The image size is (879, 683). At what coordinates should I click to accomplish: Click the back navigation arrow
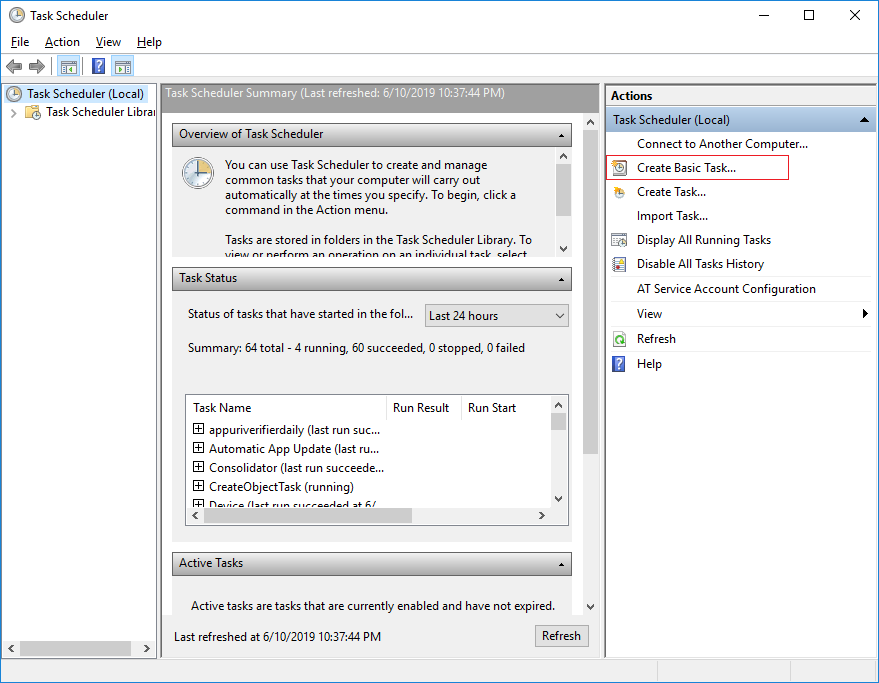click(x=14, y=66)
